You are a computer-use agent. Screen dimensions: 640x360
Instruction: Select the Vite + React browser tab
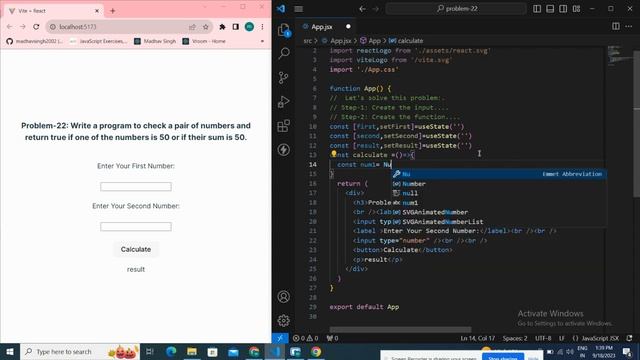tap(54, 11)
